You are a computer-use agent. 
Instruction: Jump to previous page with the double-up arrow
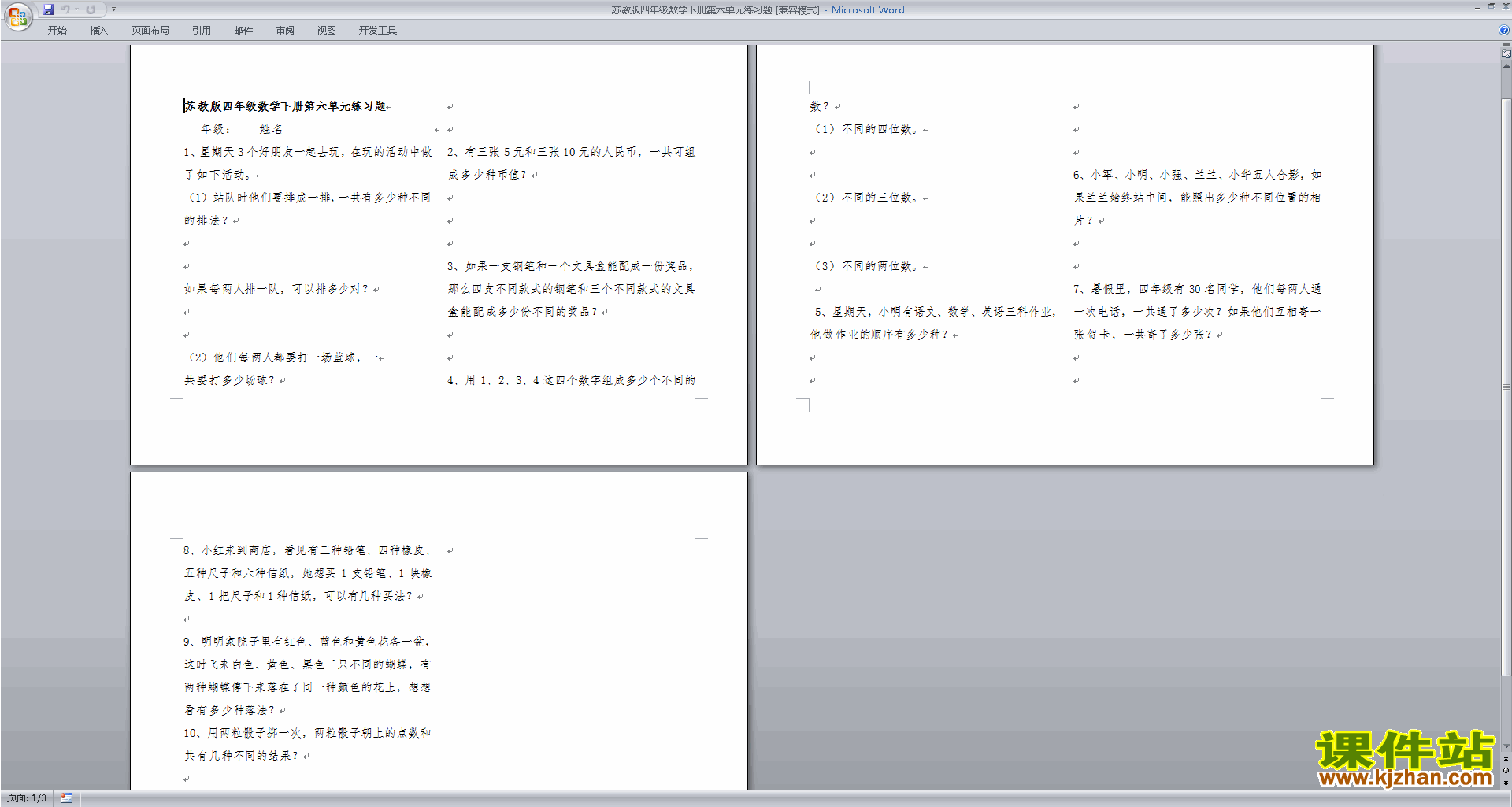pyautogui.click(x=1506, y=759)
